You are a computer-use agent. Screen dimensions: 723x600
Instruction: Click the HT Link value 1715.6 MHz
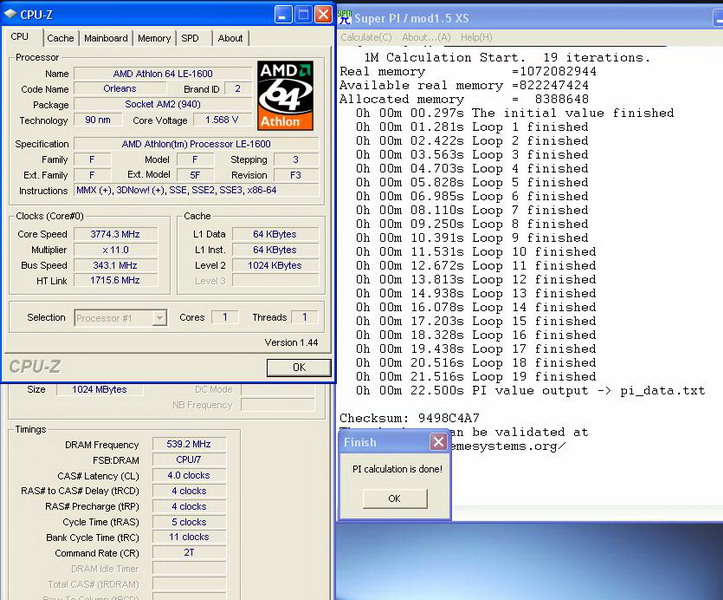[115, 280]
